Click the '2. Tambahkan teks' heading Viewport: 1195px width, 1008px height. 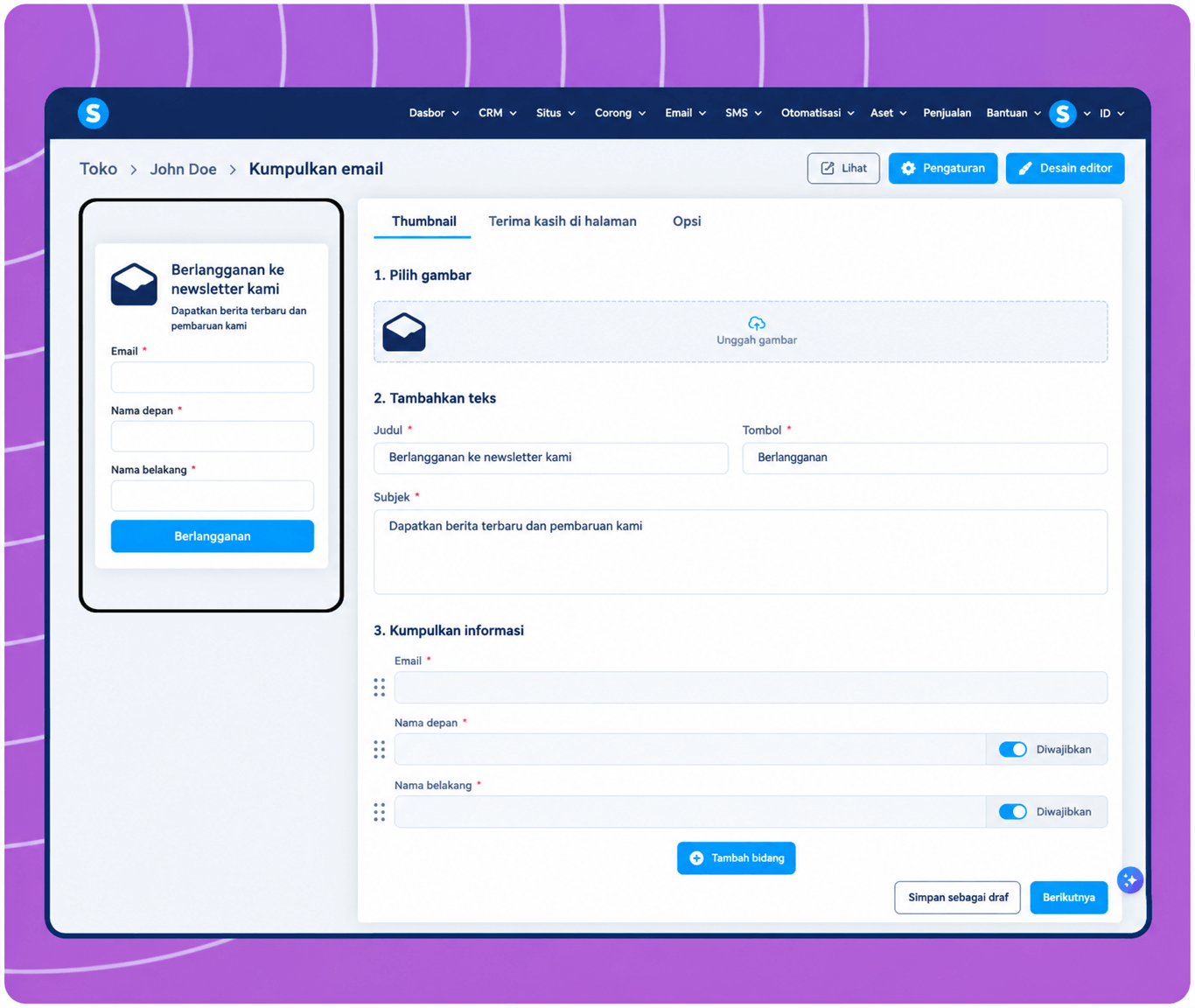[x=435, y=398]
